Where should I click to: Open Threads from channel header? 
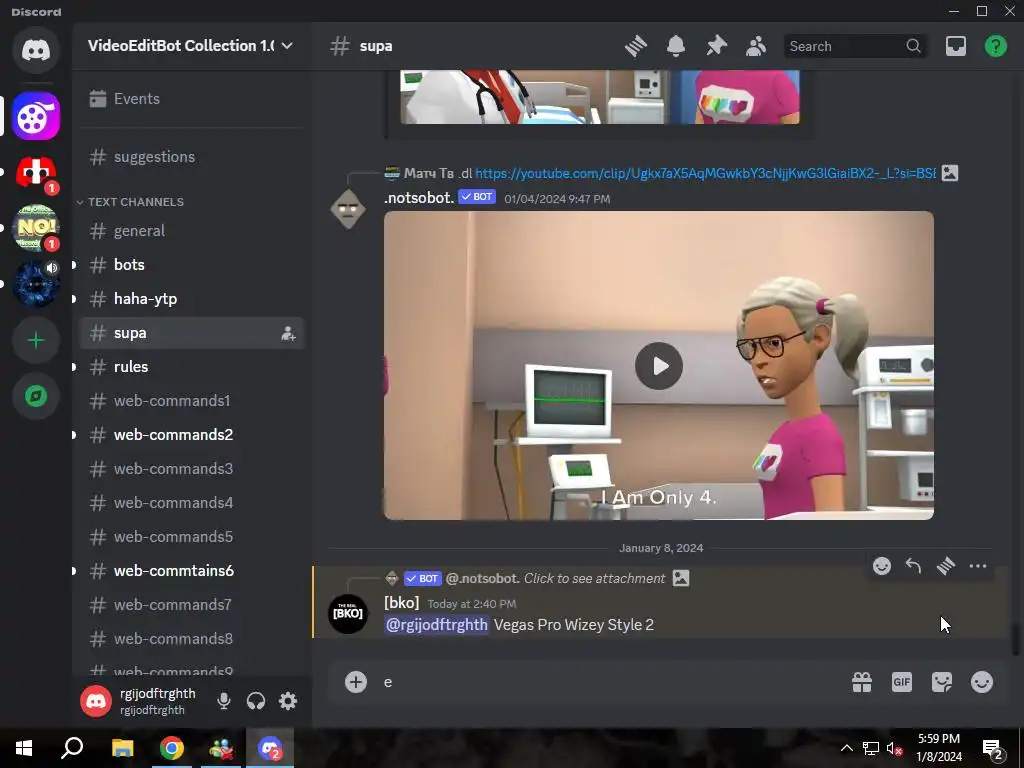(635, 46)
